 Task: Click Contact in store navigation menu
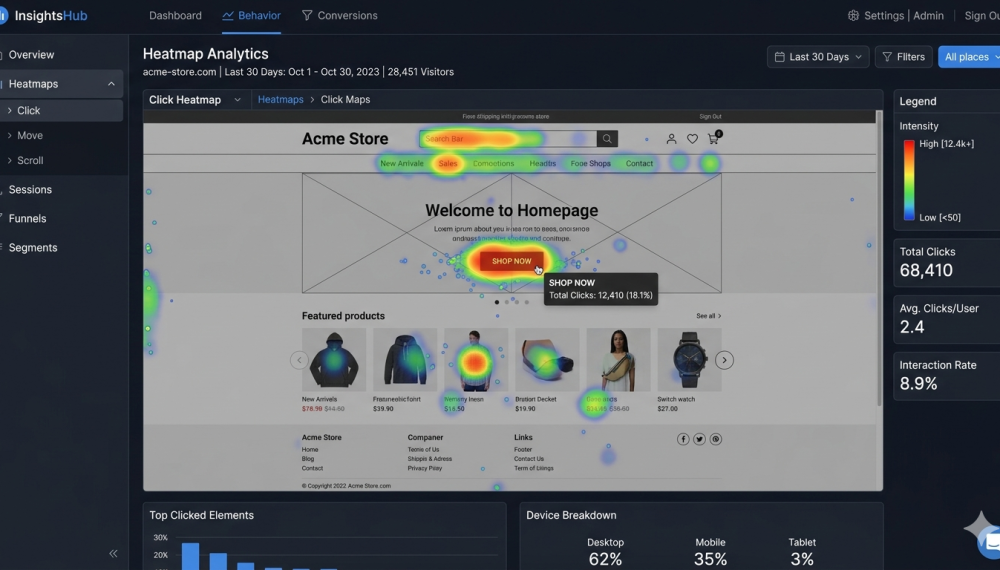639,163
